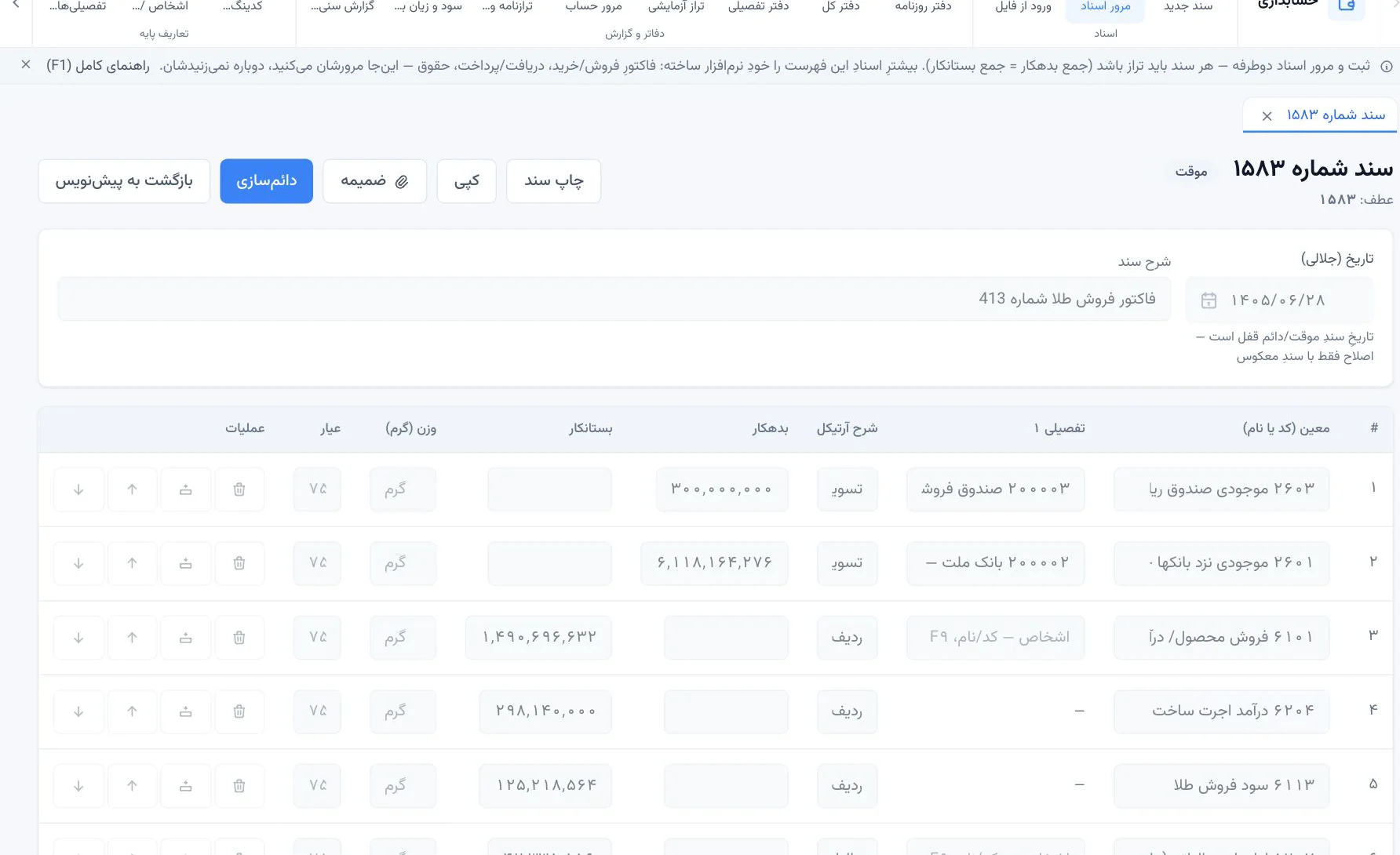Move row 5 سود فروش طلا up
Screen dimensions: 1400x855
pos(132,786)
